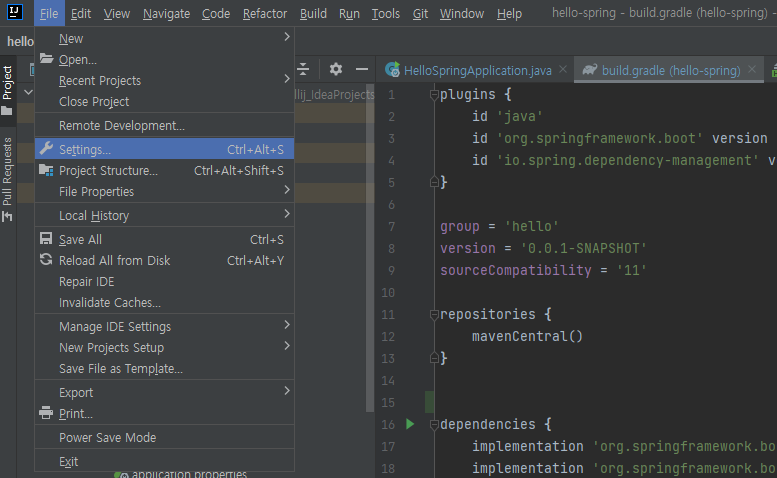The height and width of the screenshot is (478, 777).
Task: Click line number 7 in the gutter
Action: click(x=391, y=226)
